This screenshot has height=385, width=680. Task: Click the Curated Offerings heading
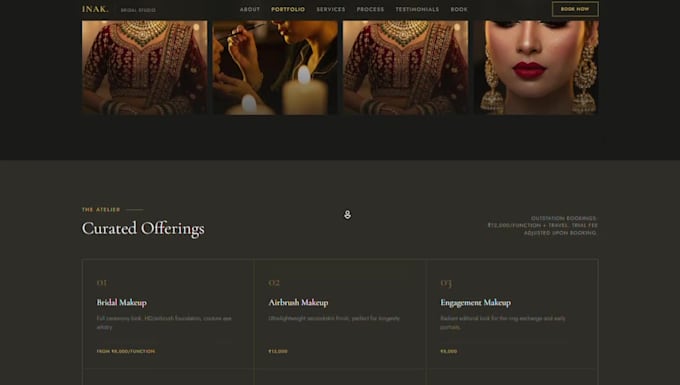pyautogui.click(x=143, y=228)
